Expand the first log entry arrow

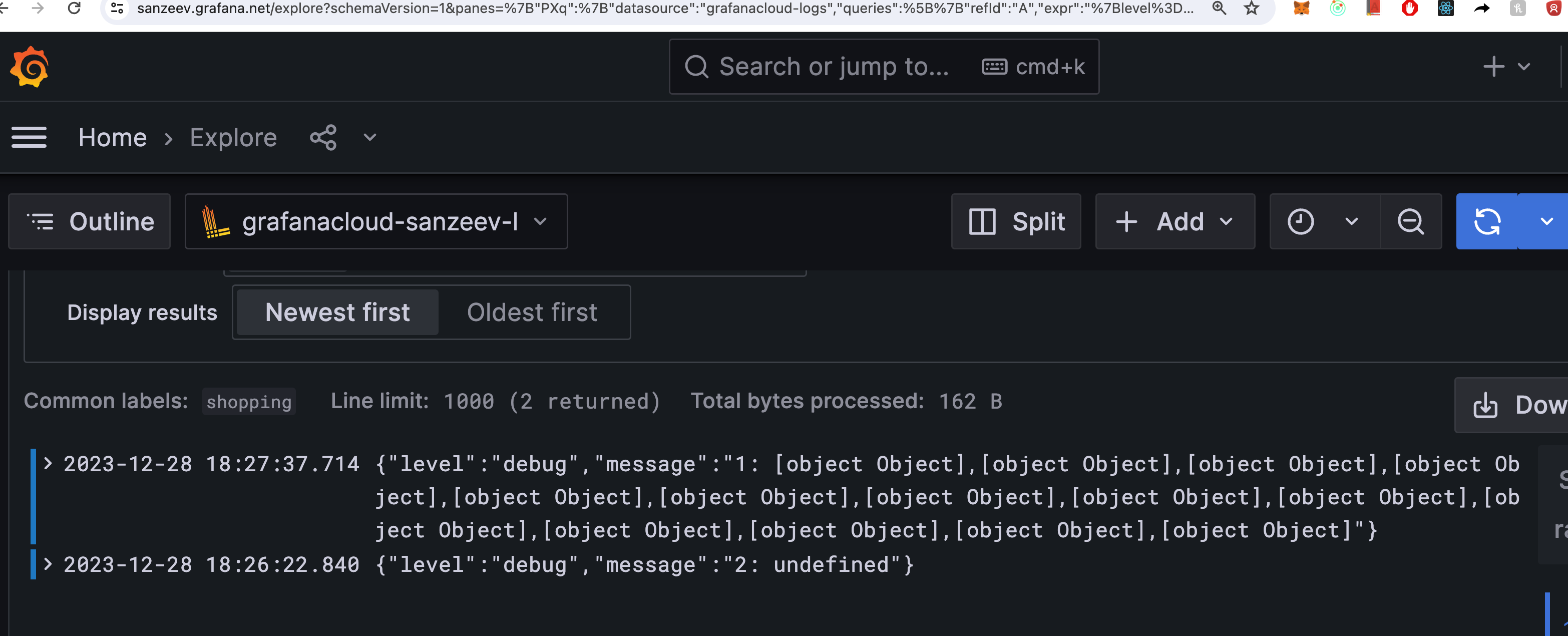pyautogui.click(x=48, y=464)
